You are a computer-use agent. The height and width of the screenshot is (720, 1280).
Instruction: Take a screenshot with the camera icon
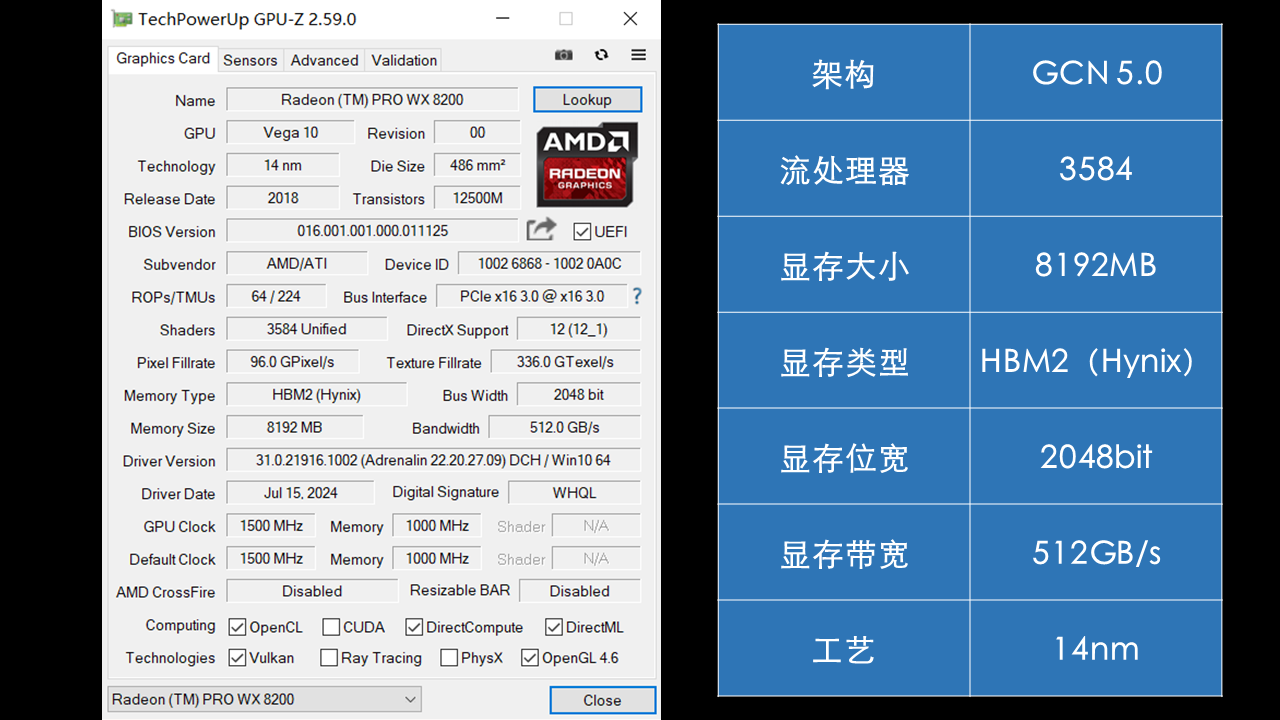tap(564, 55)
